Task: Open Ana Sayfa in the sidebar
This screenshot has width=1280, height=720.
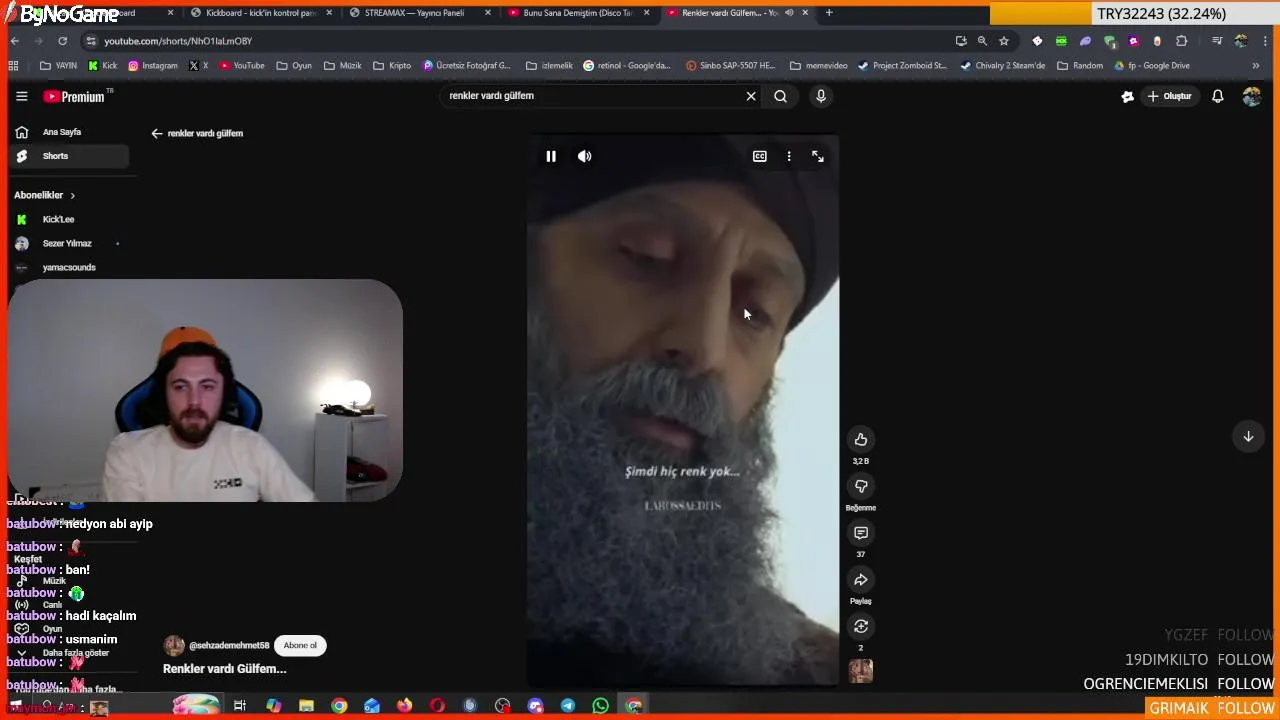Action: [x=62, y=132]
